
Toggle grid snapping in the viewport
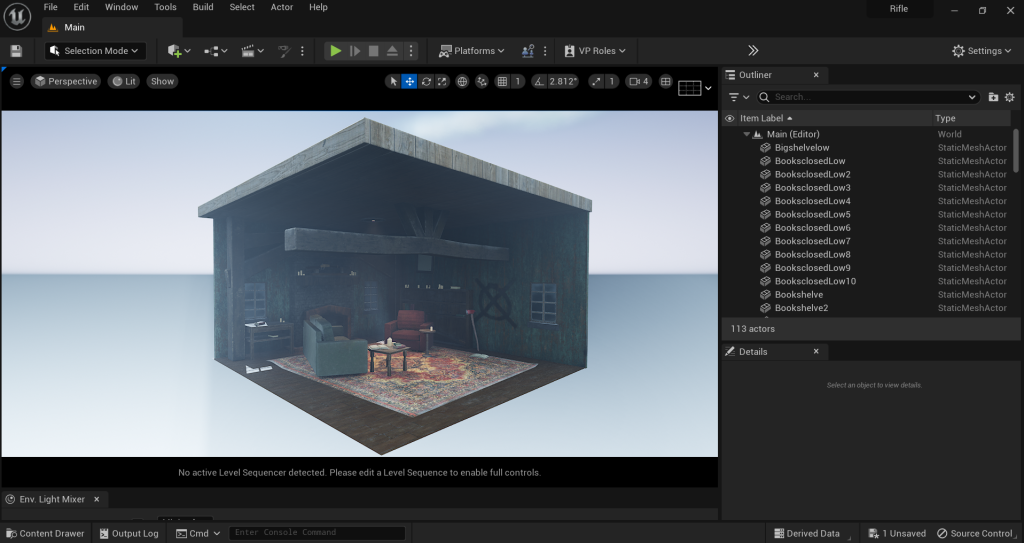pyautogui.click(x=503, y=82)
